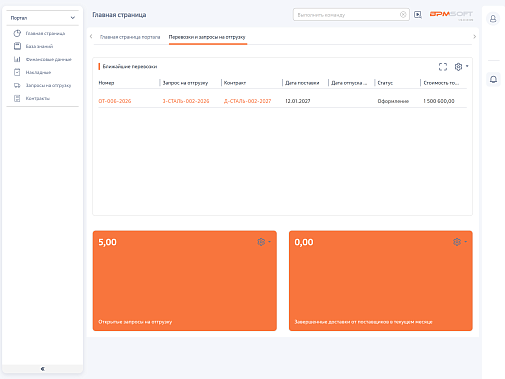Expand the Портал workspace dropdown

click(42, 18)
